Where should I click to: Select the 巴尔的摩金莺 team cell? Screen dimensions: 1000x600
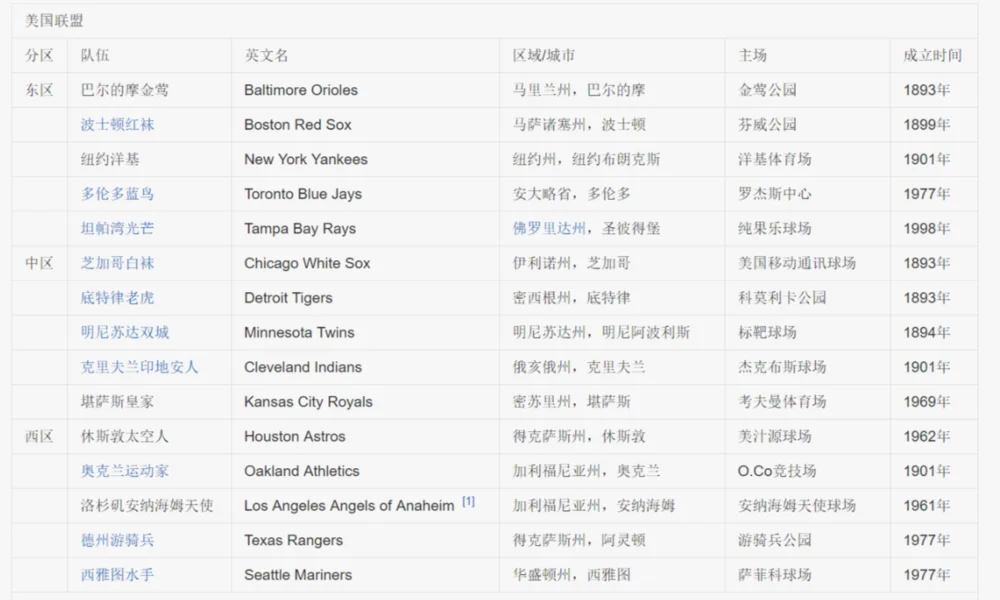coord(125,90)
